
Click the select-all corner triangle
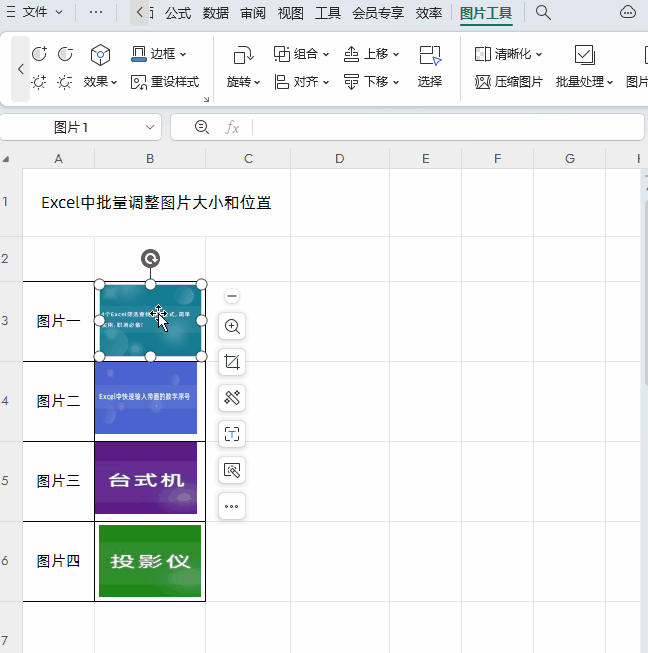[6, 159]
